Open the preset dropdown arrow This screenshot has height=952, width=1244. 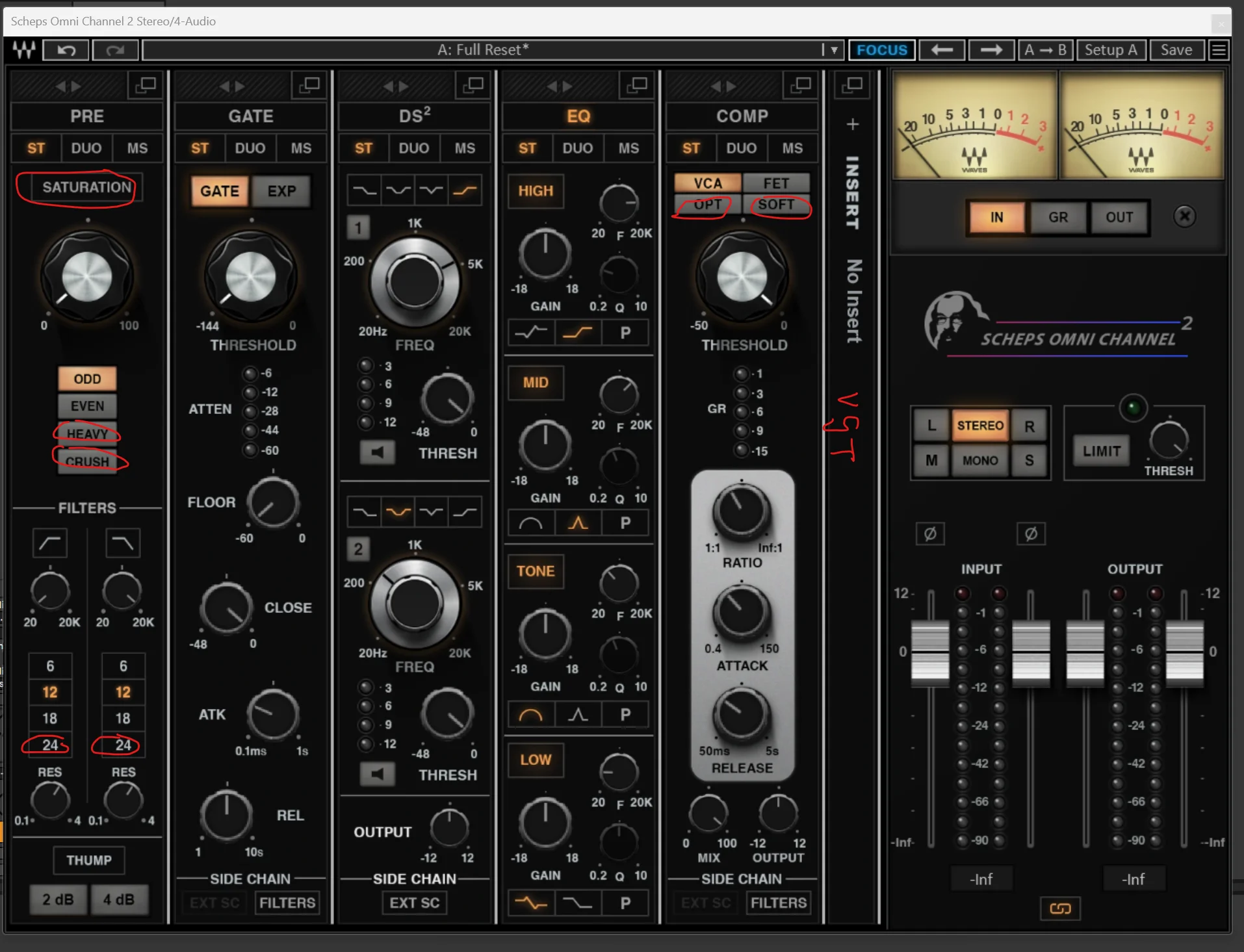click(834, 50)
